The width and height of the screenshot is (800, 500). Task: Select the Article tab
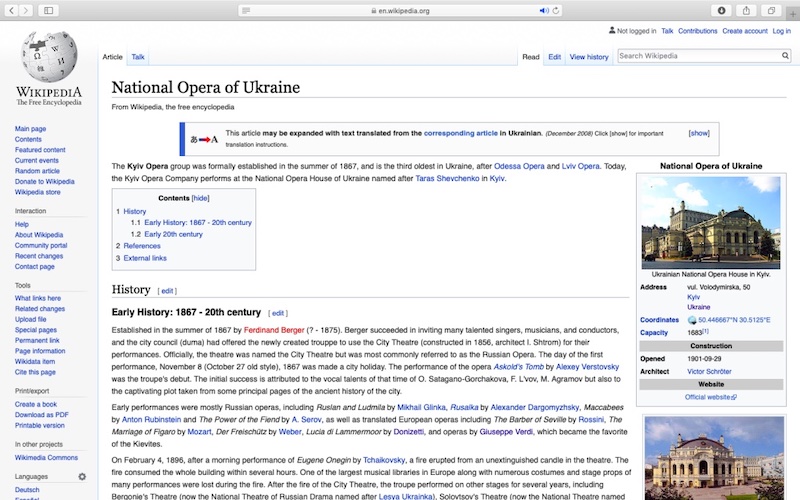click(x=112, y=57)
